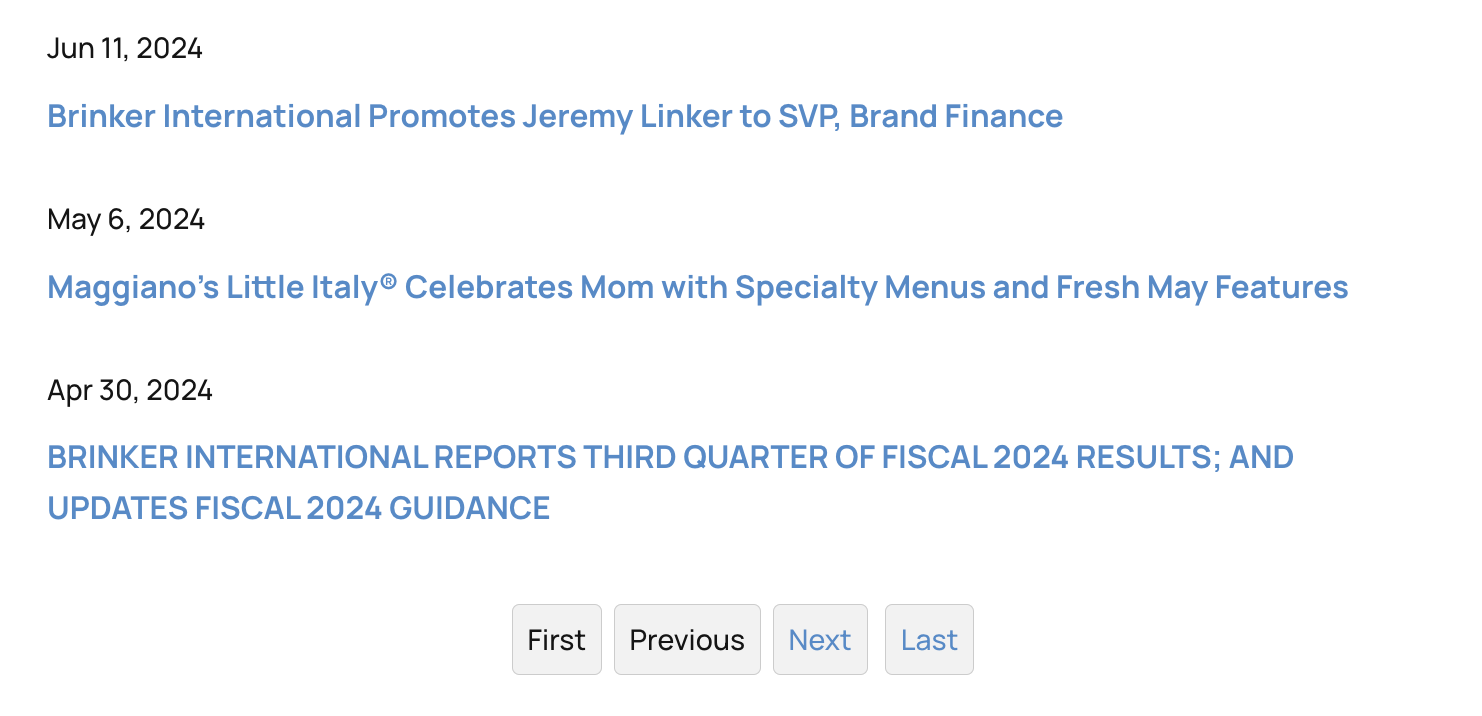Return to the first results page
Image resolution: width=1482 pixels, height=716 pixels.
tap(556, 639)
